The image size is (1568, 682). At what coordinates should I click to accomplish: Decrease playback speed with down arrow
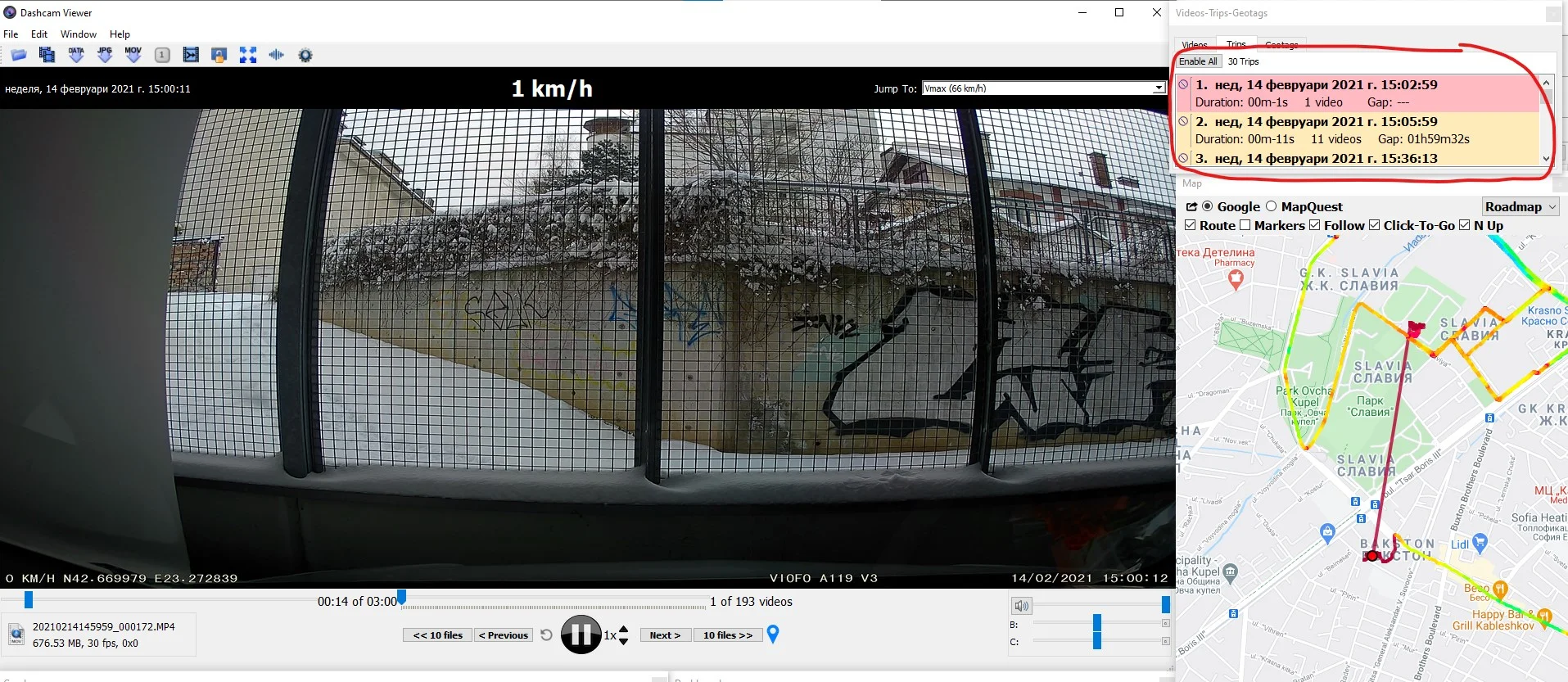tap(624, 641)
